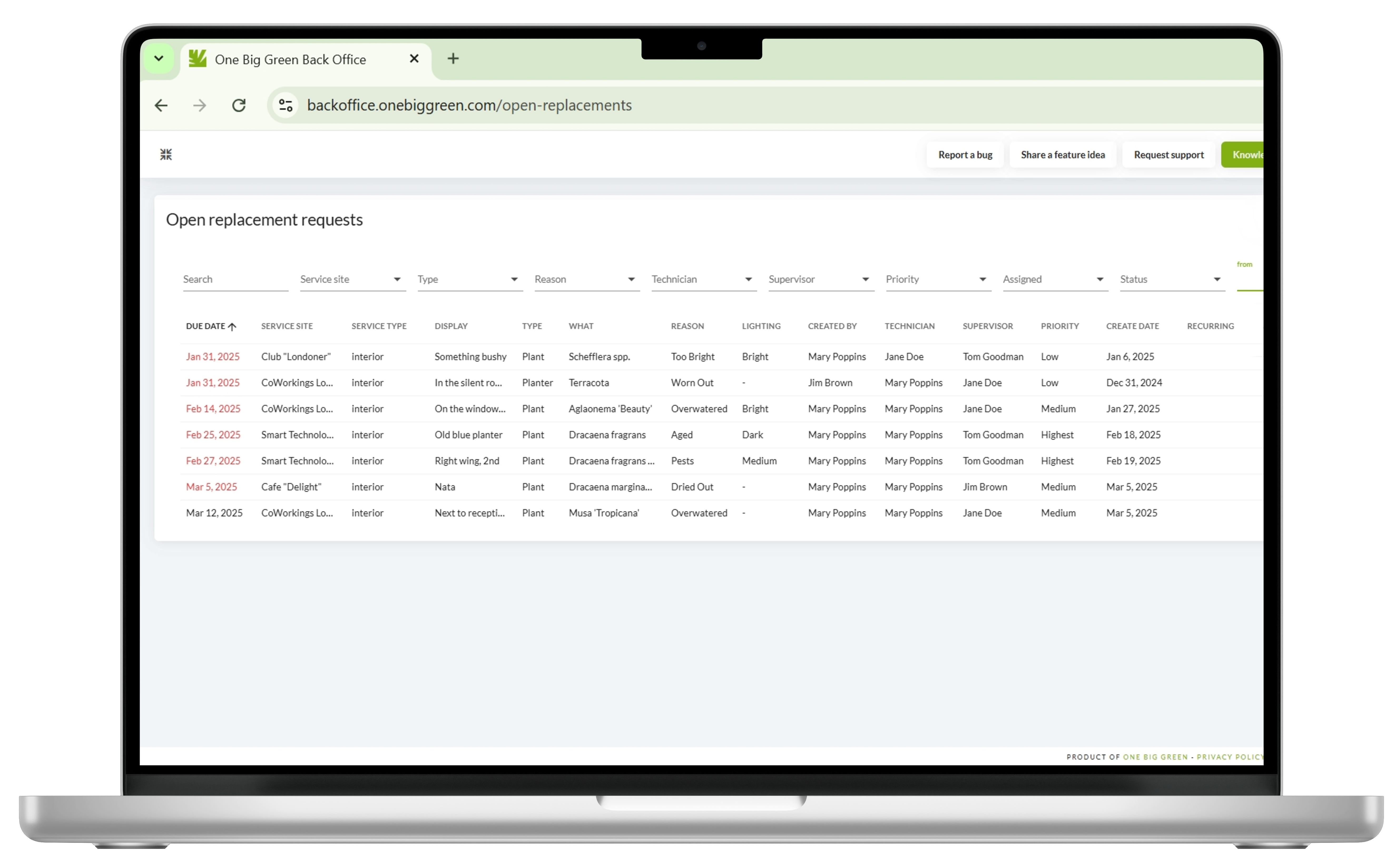1400x856 pixels.
Task: Open the Service site filter dropdown
Action: [353, 279]
